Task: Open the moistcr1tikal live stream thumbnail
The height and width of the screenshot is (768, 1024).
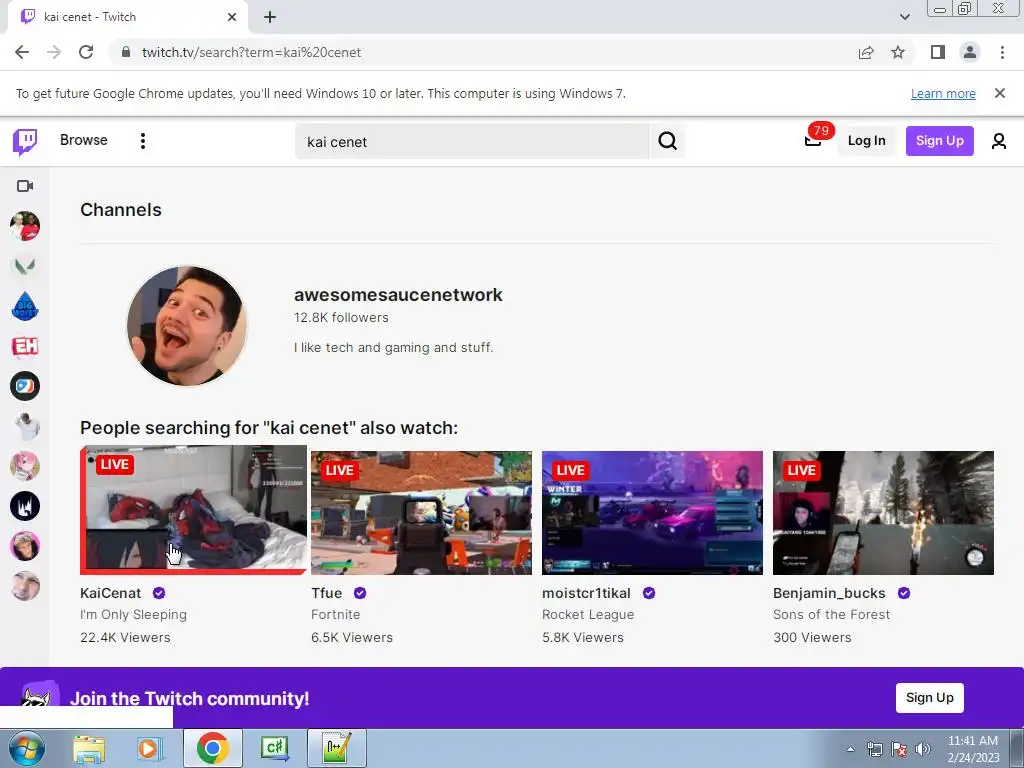Action: 652,513
